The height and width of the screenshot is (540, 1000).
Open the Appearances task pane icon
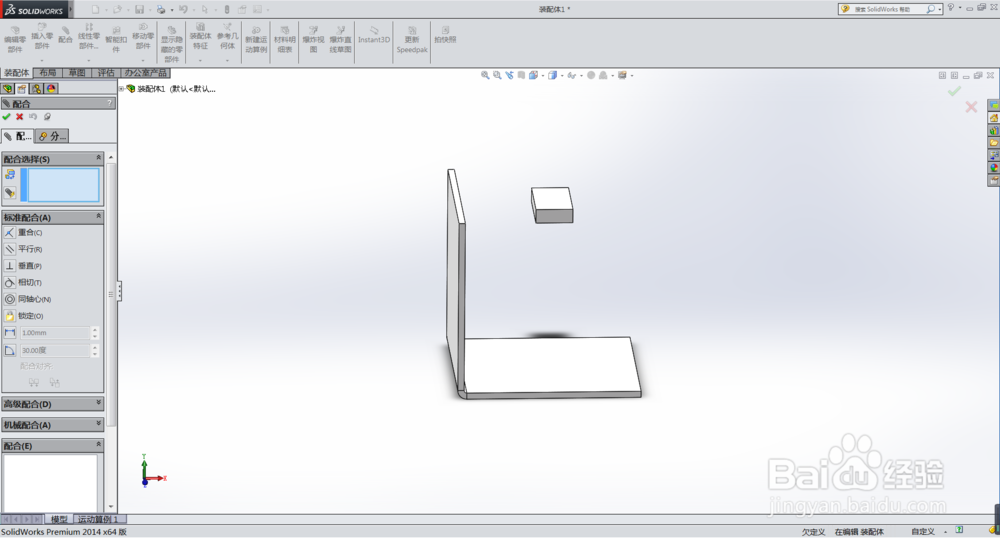(994, 168)
